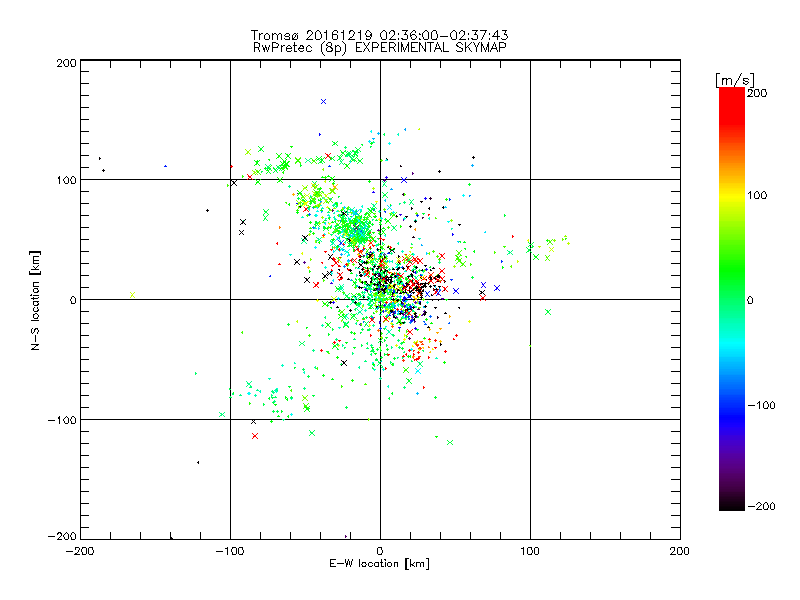The height and width of the screenshot is (600, 800).
Task: Click the E-W axis tick label "-200"
Action: (x=80, y=551)
